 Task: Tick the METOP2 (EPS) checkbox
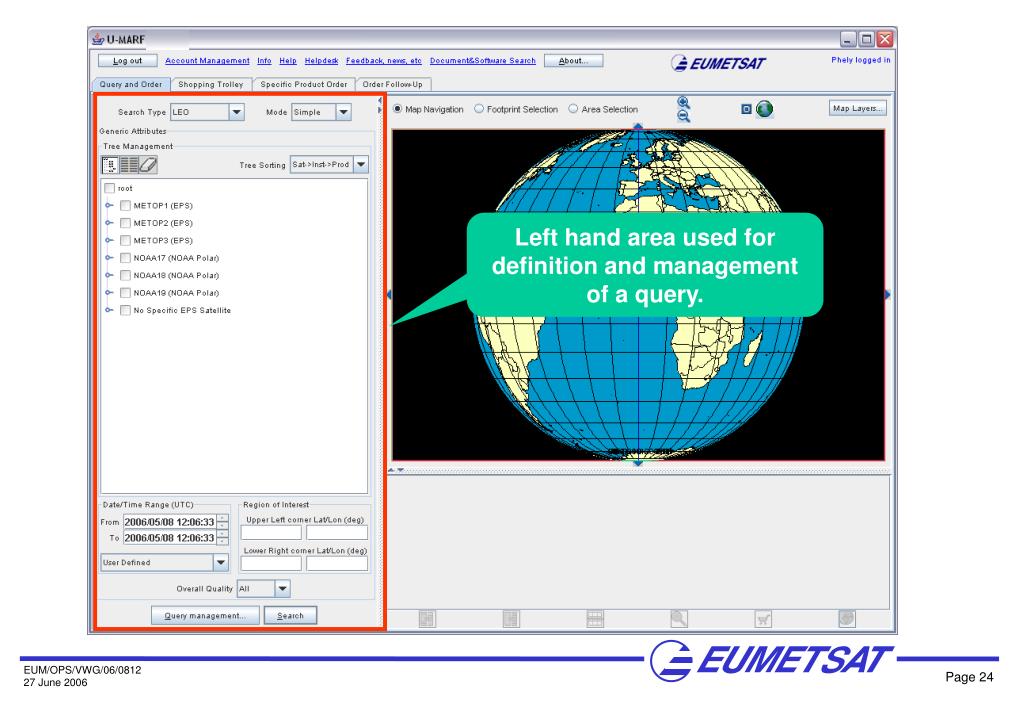tap(125, 223)
